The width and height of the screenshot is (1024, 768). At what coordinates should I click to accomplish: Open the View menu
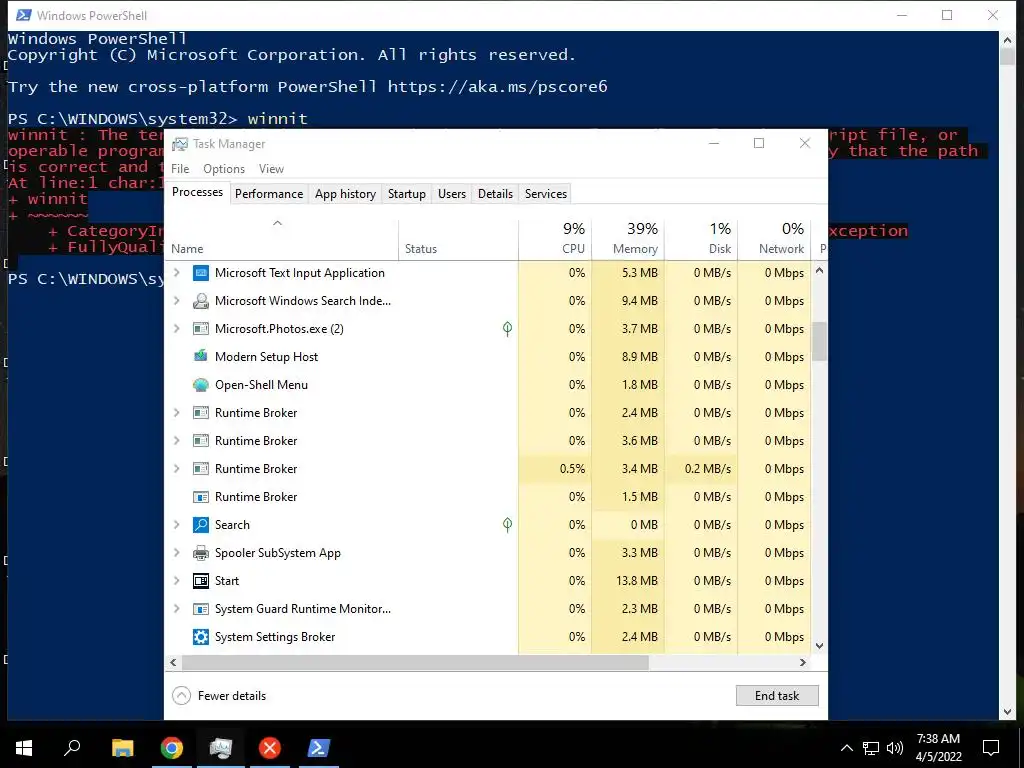271,169
